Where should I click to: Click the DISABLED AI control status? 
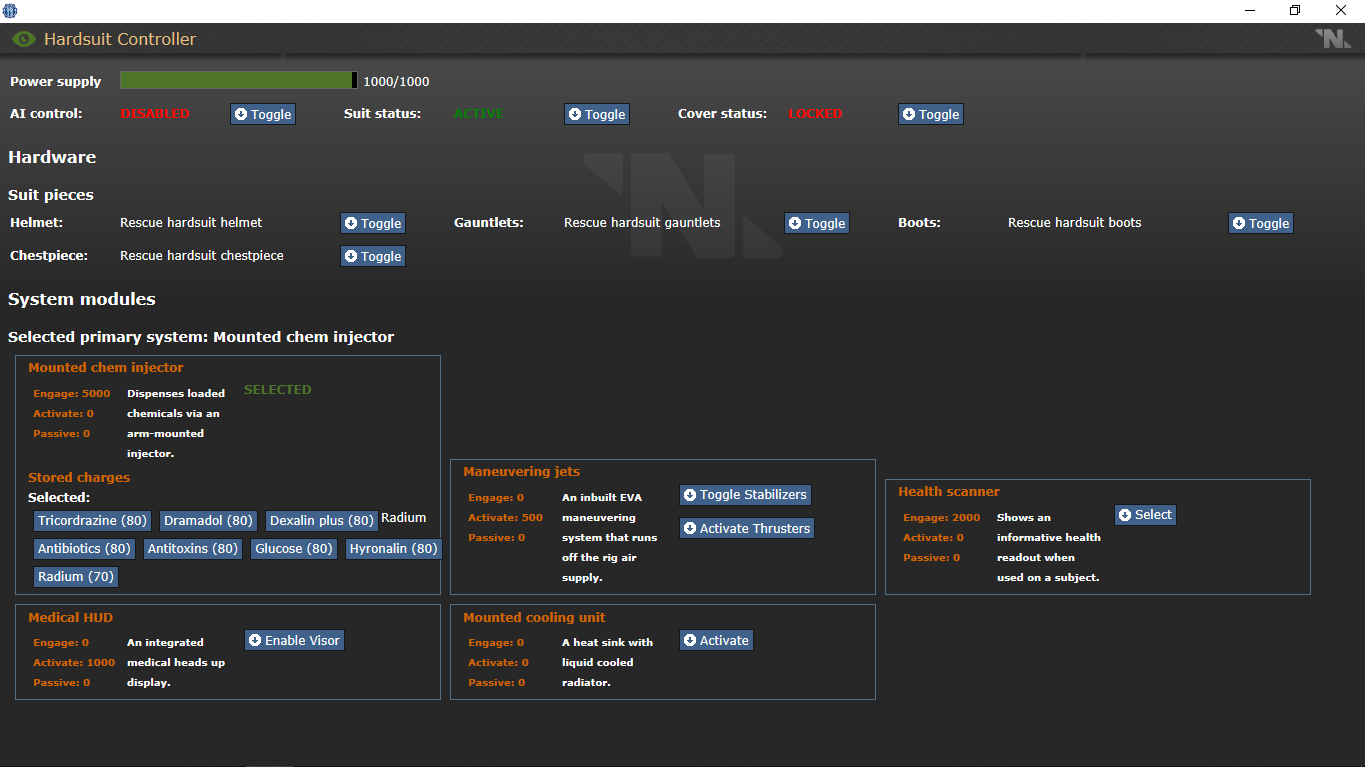155,113
